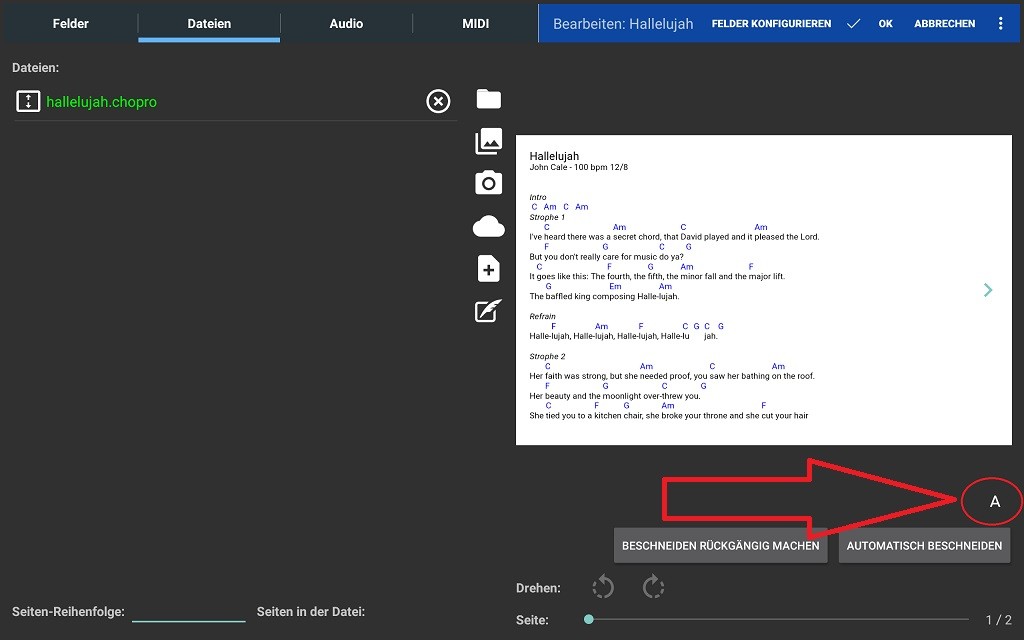Switch to the Felder tab

click(71, 24)
